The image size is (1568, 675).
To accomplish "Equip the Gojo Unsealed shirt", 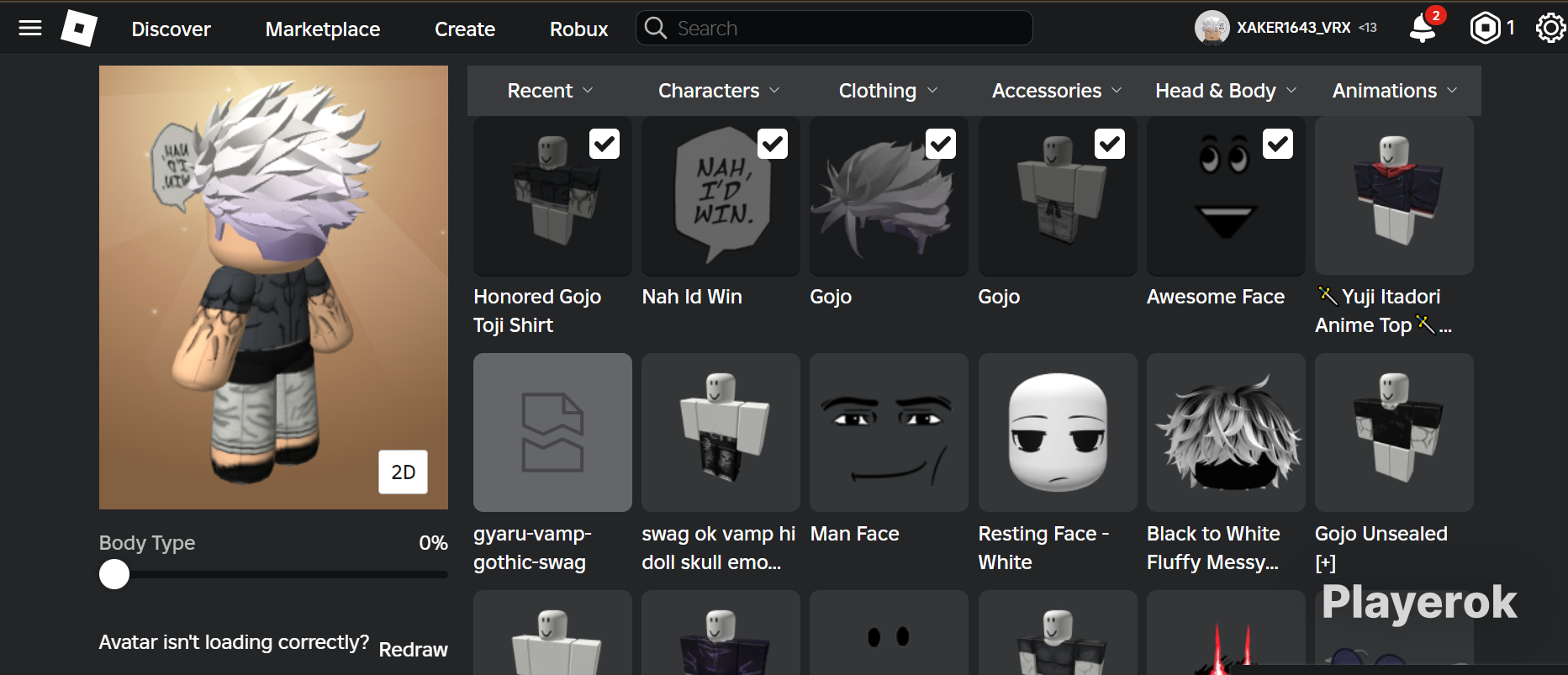I will [x=1394, y=432].
